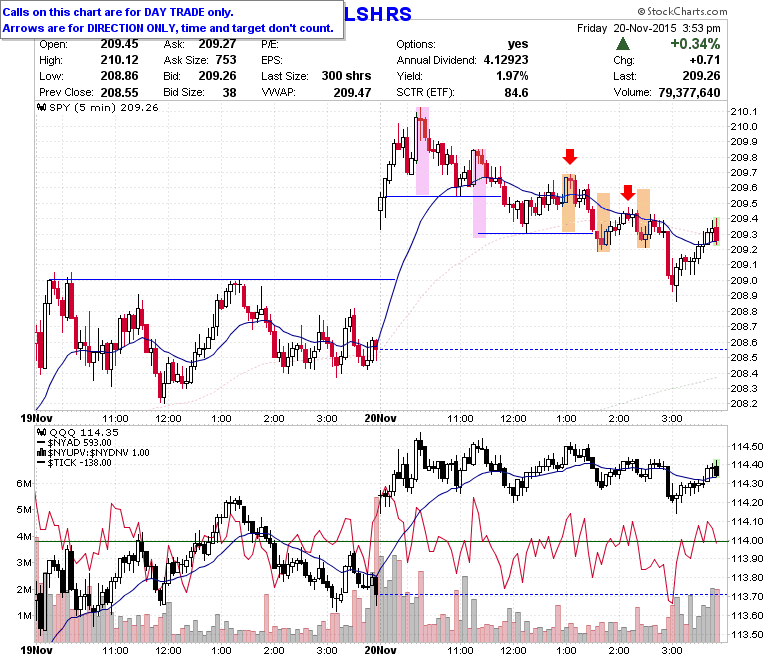Screen dimensions: 780x659
Task: Click the P/E label
Action: (270, 44)
